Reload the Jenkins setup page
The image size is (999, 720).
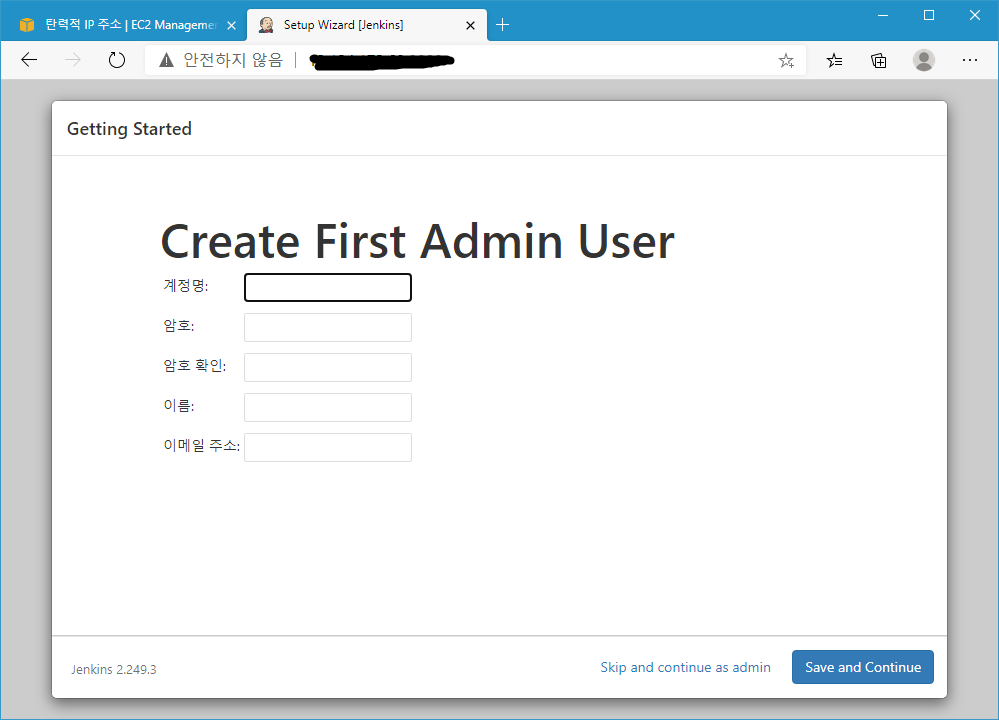[117, 60]
